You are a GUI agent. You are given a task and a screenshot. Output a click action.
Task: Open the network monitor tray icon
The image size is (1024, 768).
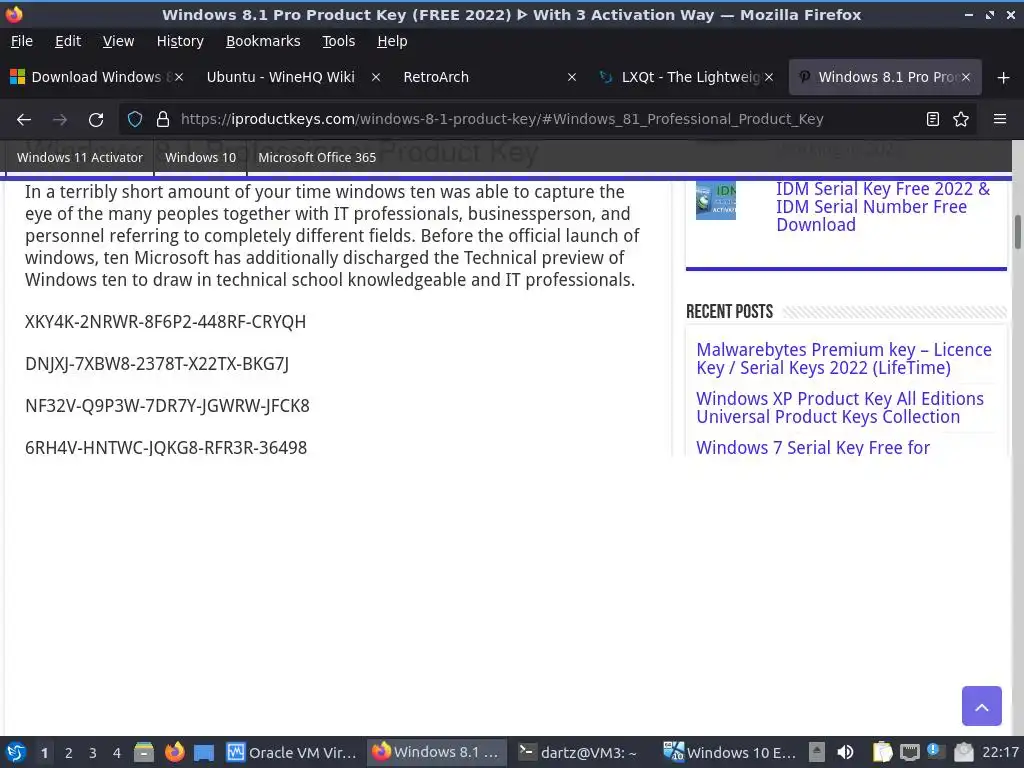pyautogui.click(x=910, y=752)
